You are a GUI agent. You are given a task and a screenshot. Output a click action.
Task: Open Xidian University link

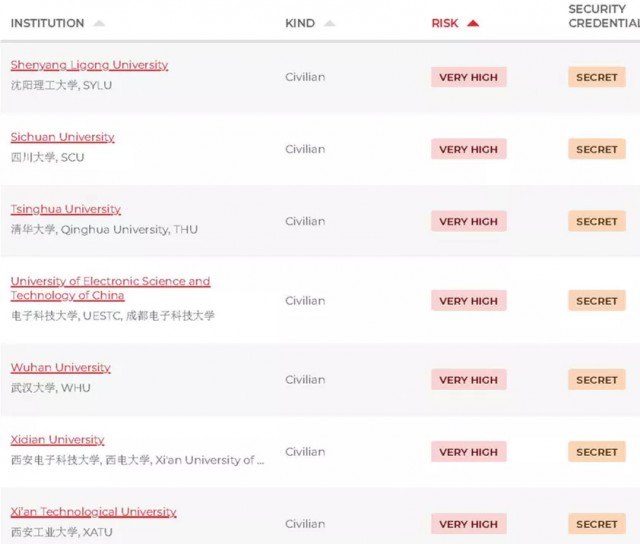pyautogui.click(x=58, y=440)
